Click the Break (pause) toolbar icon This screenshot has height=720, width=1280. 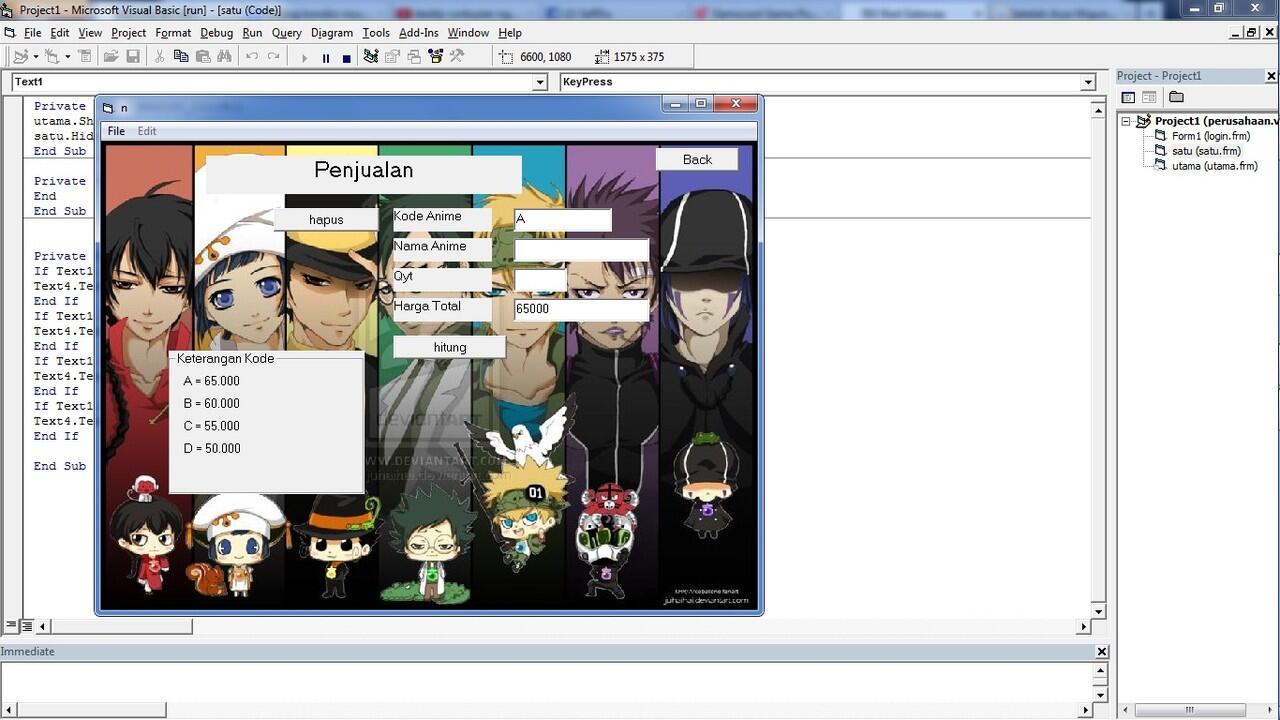pos(325,58)
